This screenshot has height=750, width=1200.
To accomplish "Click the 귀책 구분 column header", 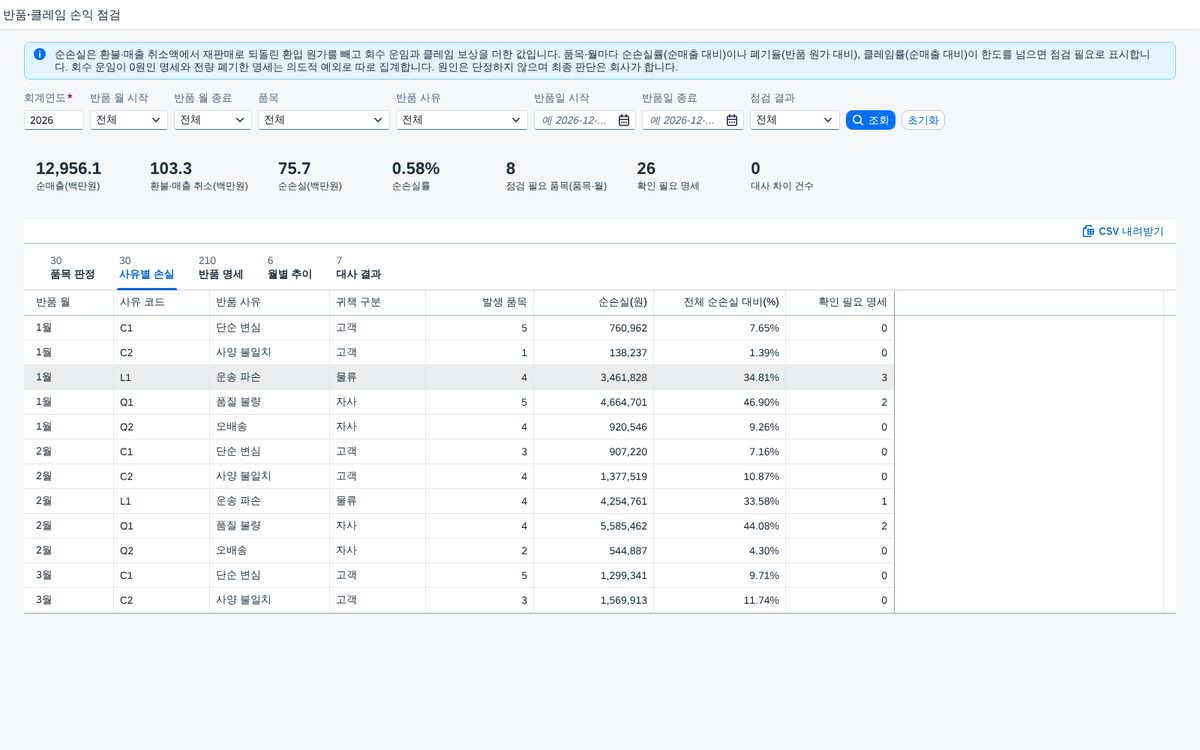I will pyautogui.click(x=377, y=302).
